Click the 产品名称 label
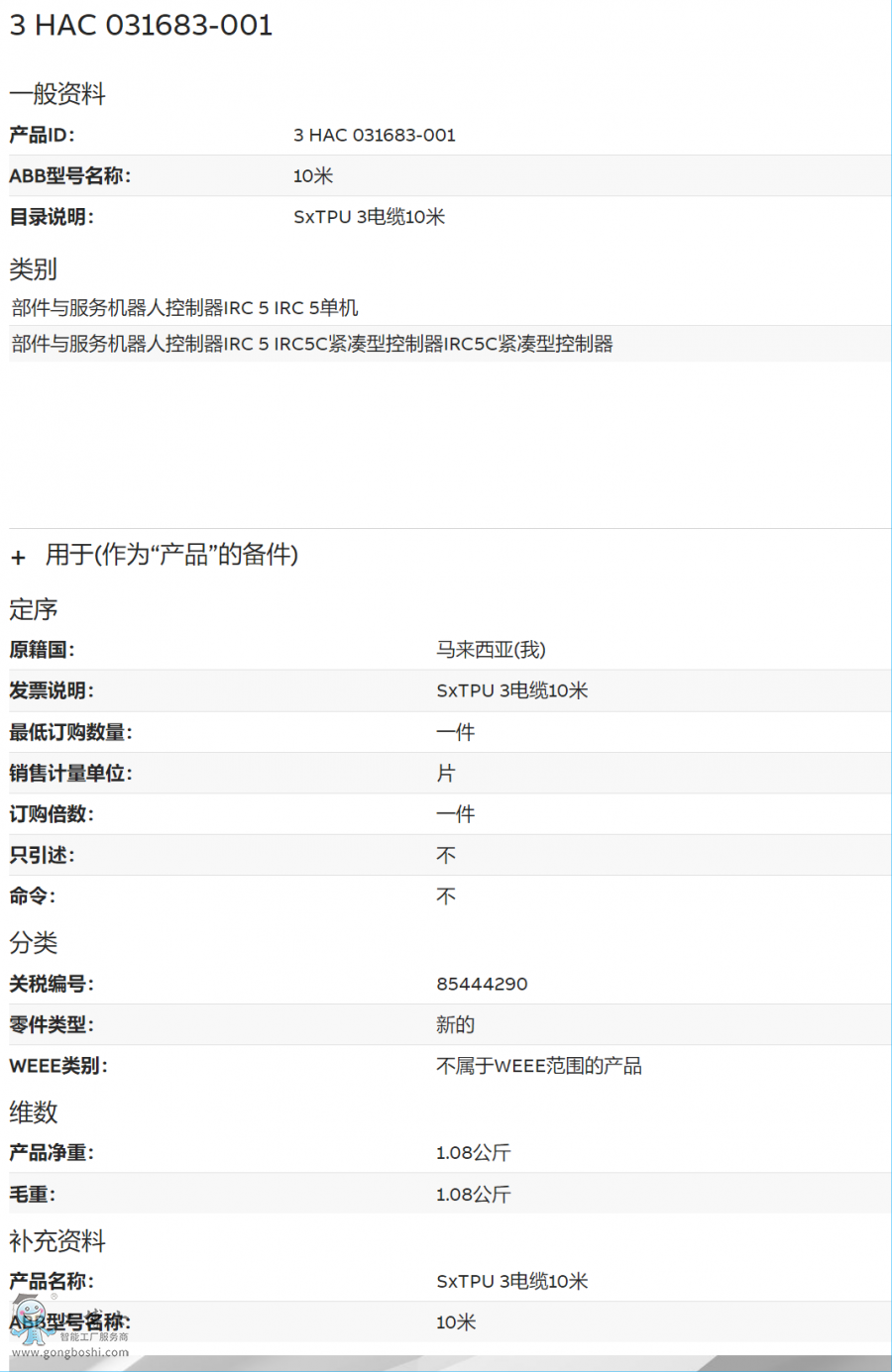The image size is (892, 1372). pos(52,1282)
